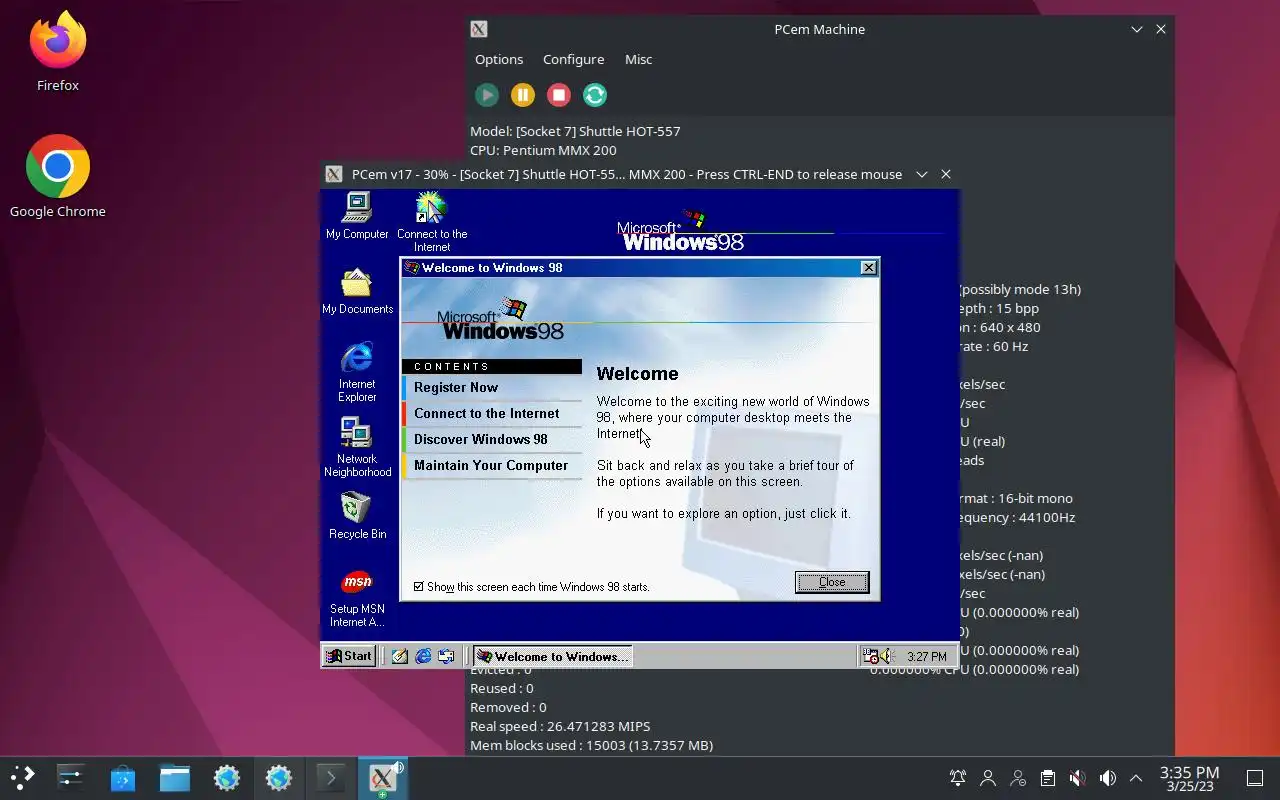The image size is (1280, 800).
Task: Click the 3:27 PM clock in Windows 98 tray
Action: tap(926, 657)
